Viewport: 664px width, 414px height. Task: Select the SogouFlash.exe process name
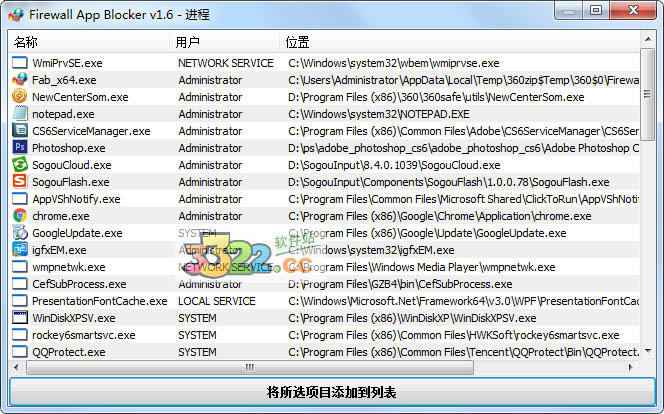(x=71, y=182)
